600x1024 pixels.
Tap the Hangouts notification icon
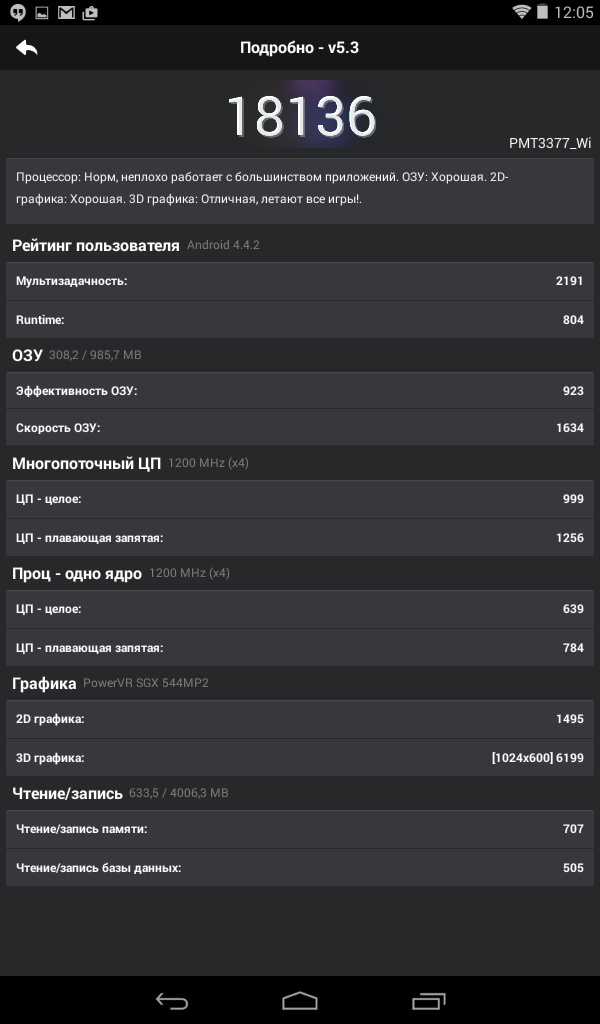point(16,13)
